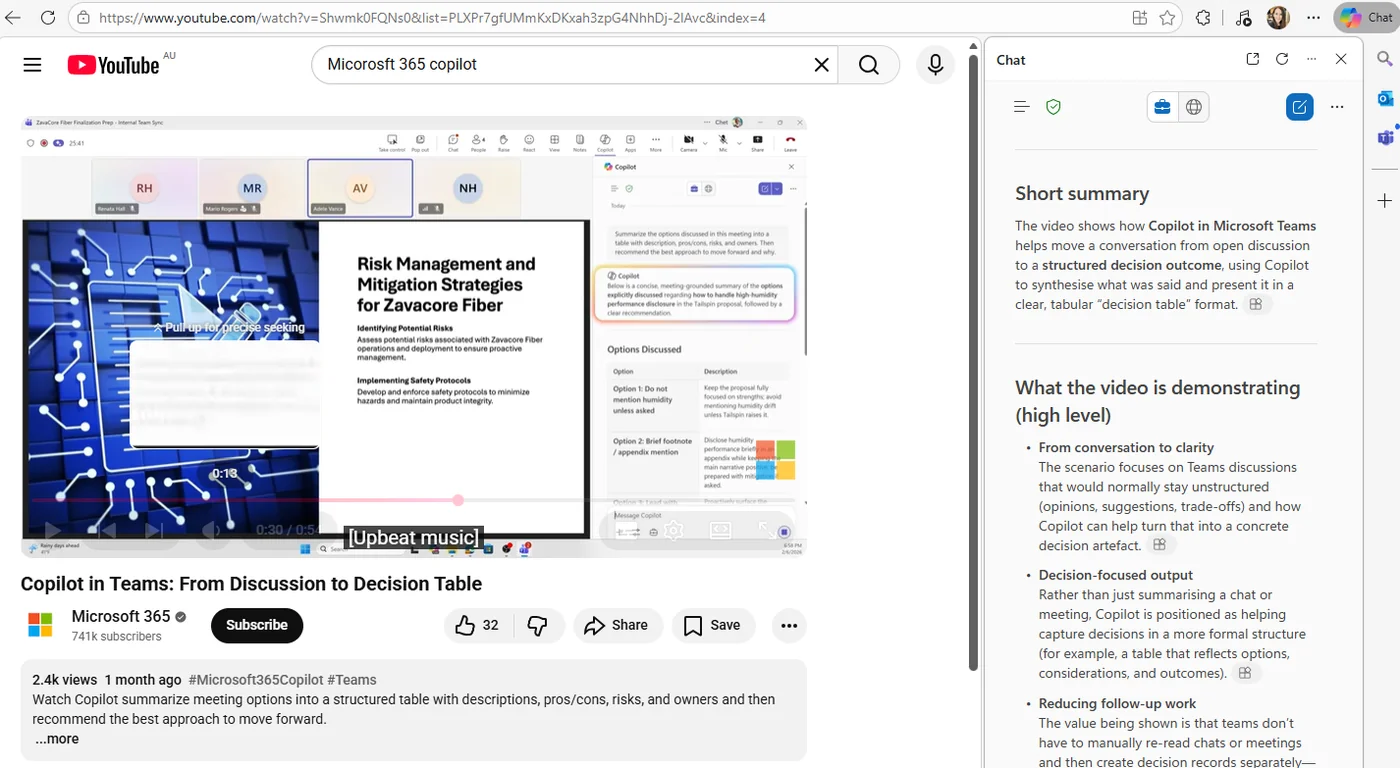The width and height of the screenshot is (1400, 768).
Task: Start voice search with the microphone
Action: (x=935, y=65)
